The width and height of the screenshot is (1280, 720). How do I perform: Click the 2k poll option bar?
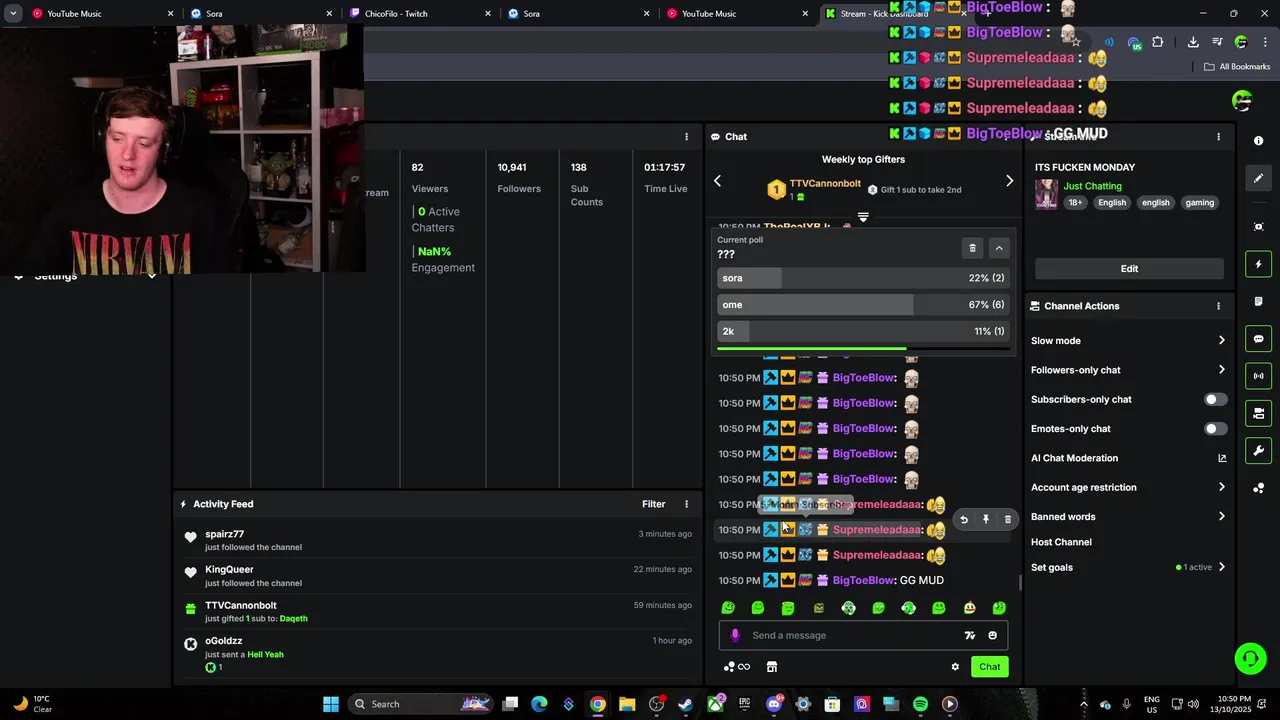click(x=862, y=331)
